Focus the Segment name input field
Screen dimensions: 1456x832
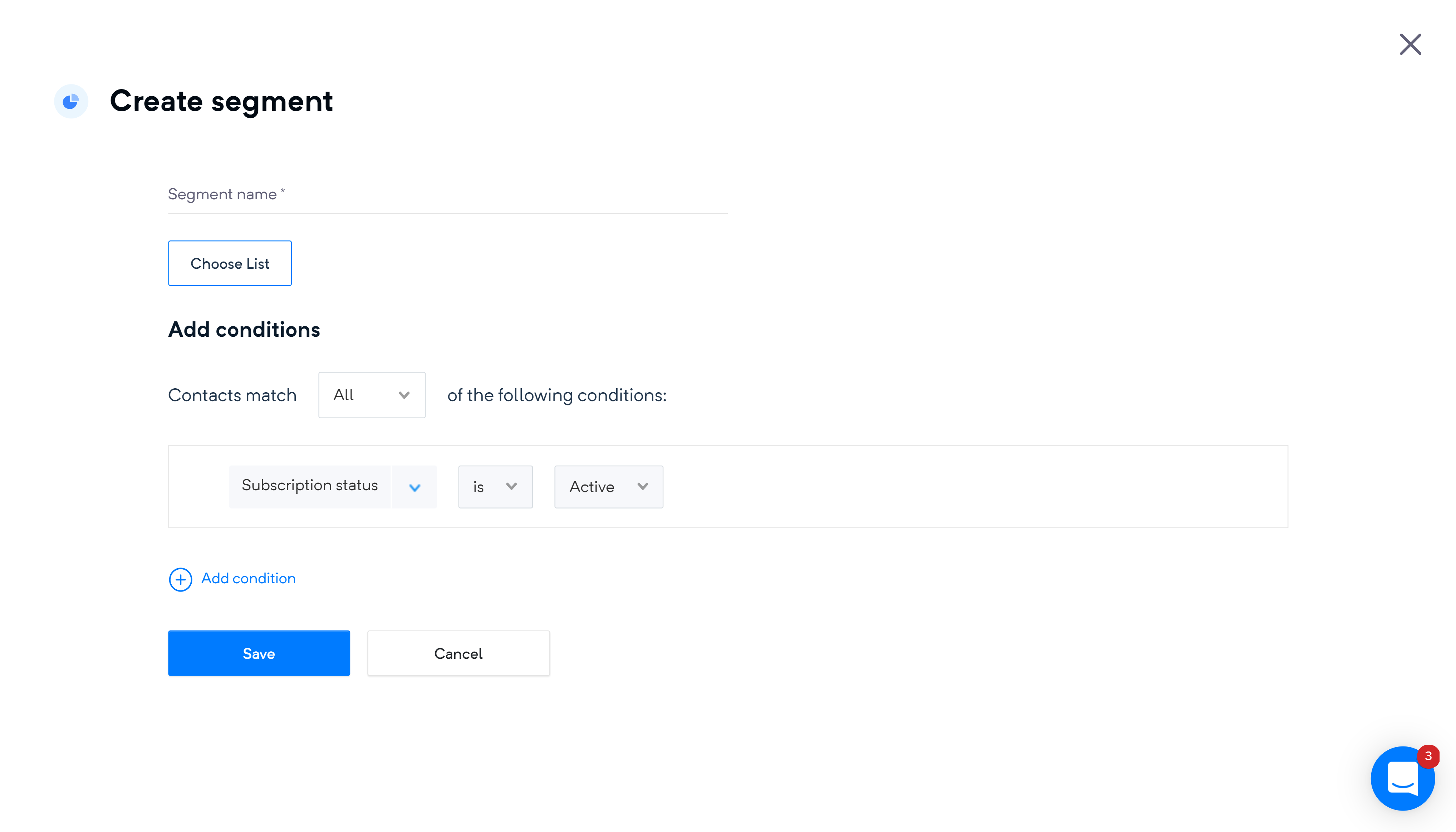click(447, 195)
